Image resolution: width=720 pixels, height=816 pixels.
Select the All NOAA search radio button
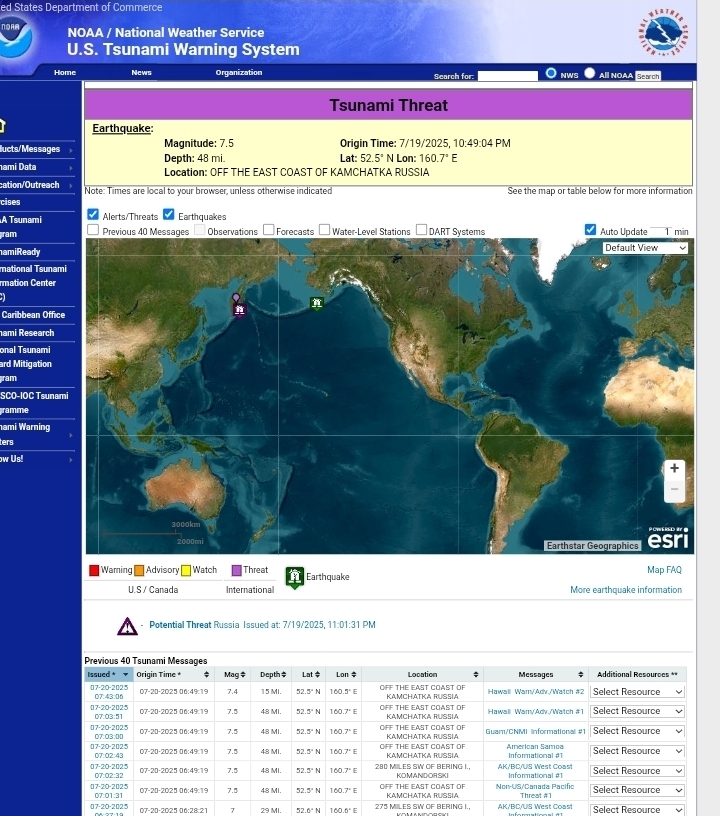pos(589,73)
